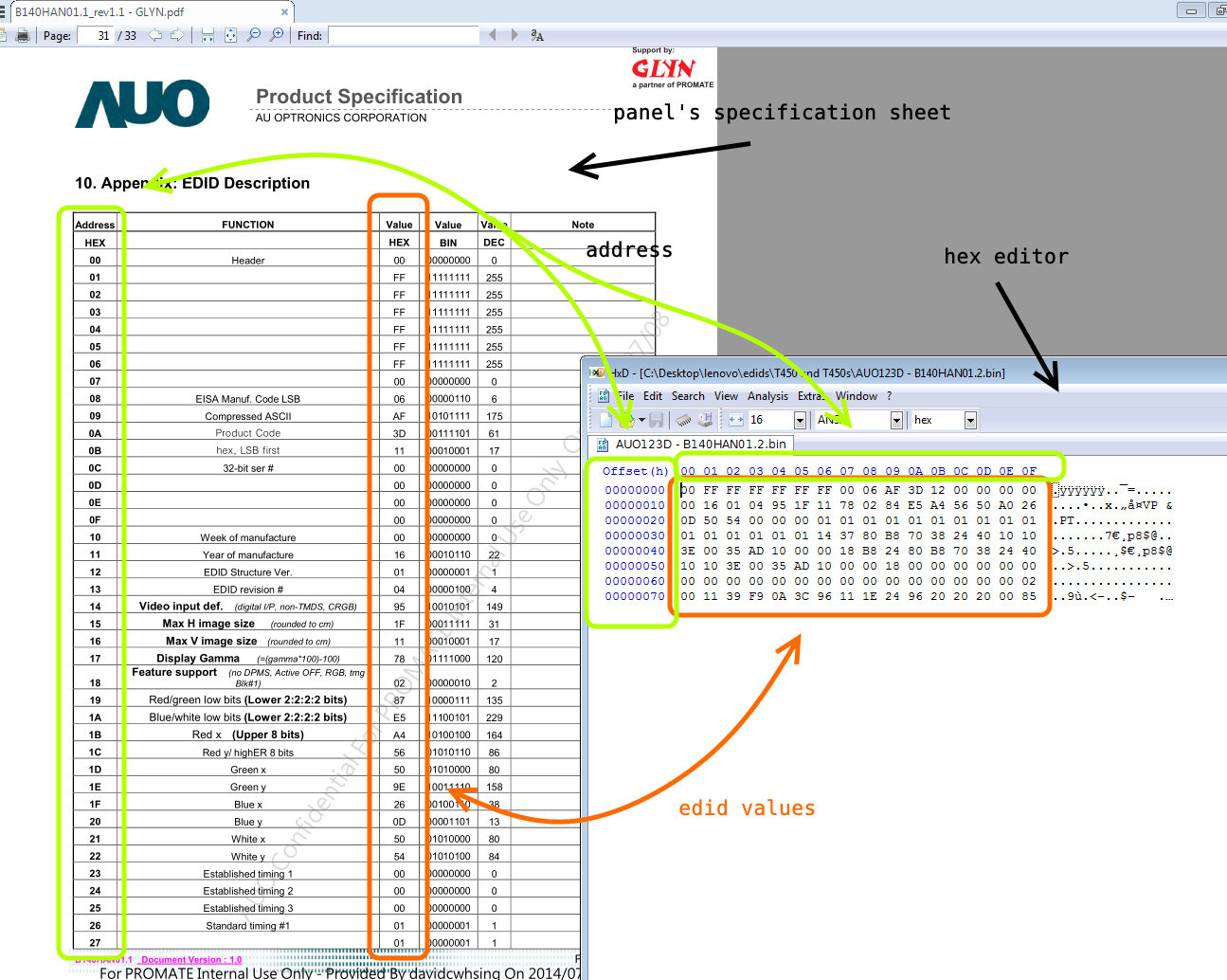This screenshot has width=1227, height=980.
Task: Open the File menu in HxD
Action: point(625,396)
